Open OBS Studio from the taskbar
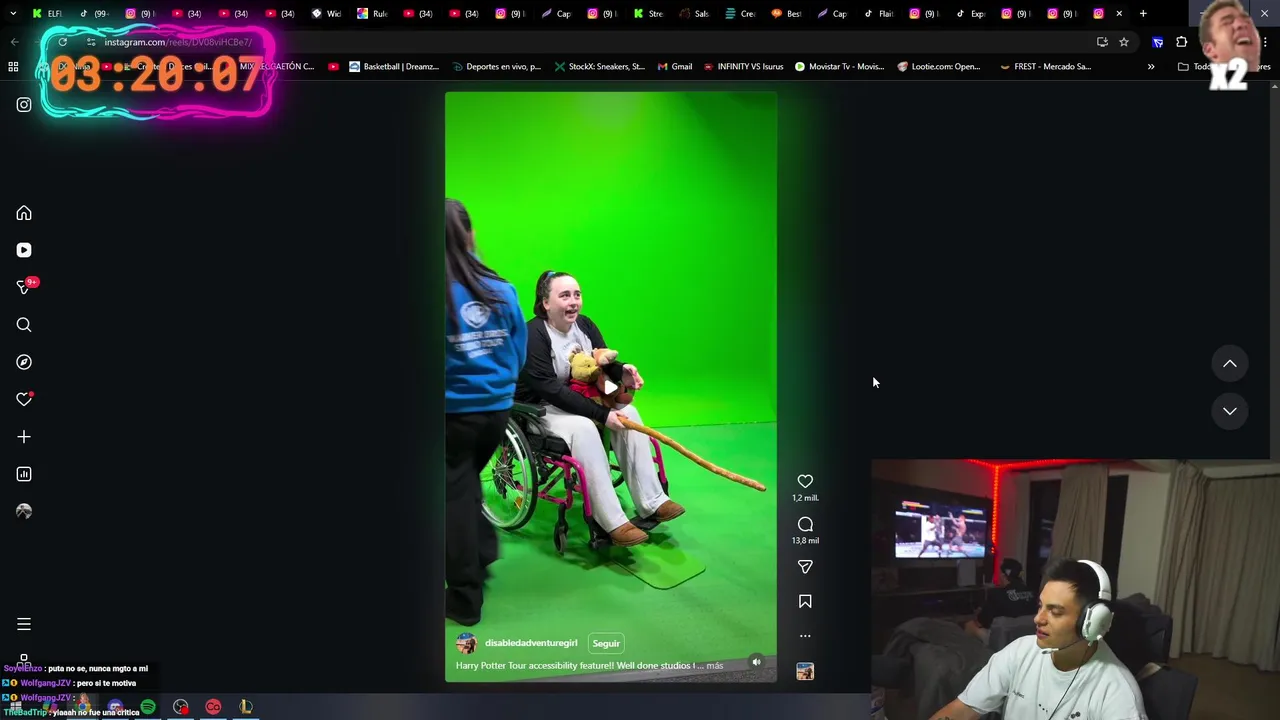Image resolution: width=1280 pixels, height=720 pixels. coord(180,707)
